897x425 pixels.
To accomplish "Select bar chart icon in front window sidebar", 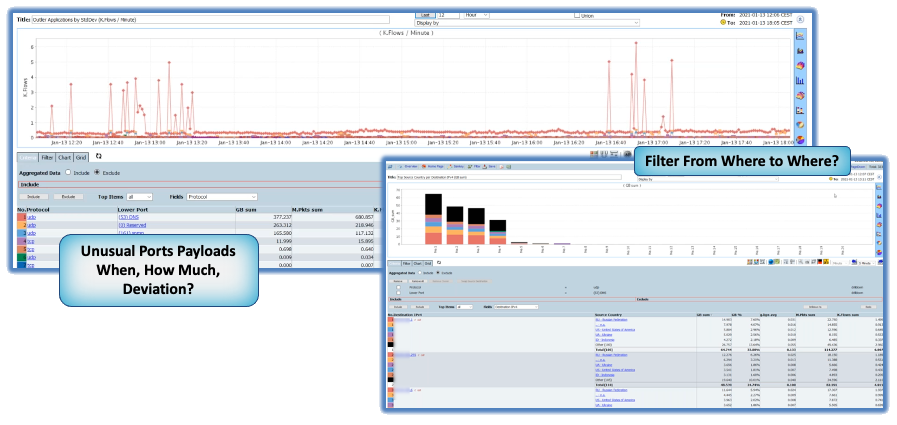I will pos(879,216).
